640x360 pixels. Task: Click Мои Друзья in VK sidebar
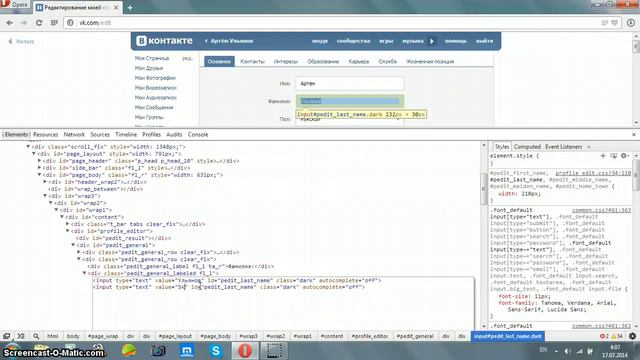[x=149, y=68]
